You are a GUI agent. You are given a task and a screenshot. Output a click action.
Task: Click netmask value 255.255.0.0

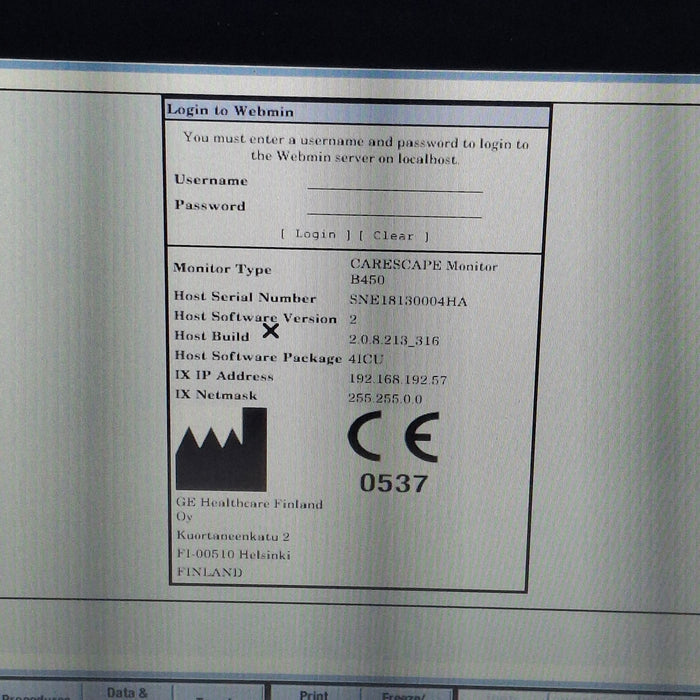tap(385, 398)
